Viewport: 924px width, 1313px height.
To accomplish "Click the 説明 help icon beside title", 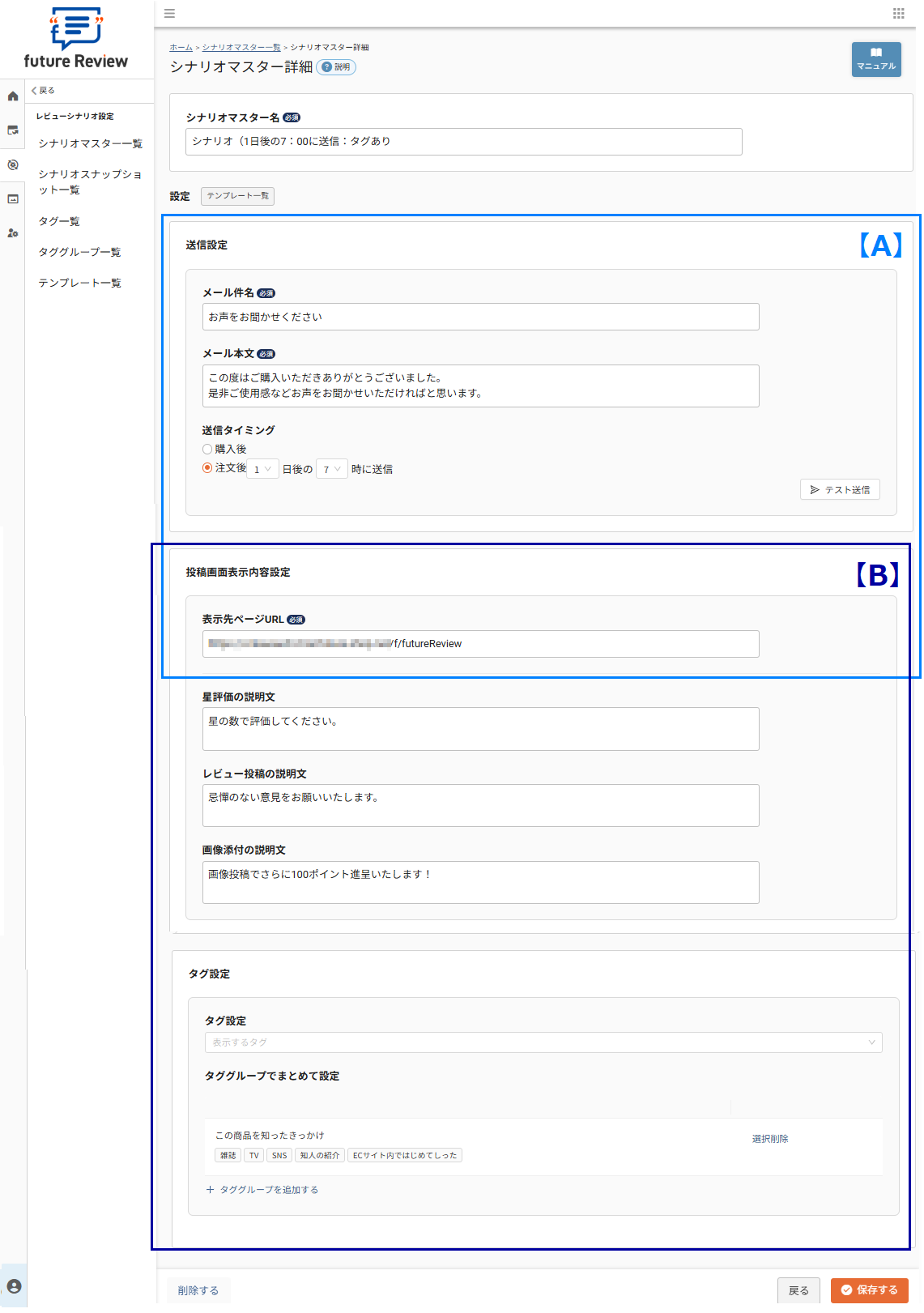I will click(x=336, y=67).
